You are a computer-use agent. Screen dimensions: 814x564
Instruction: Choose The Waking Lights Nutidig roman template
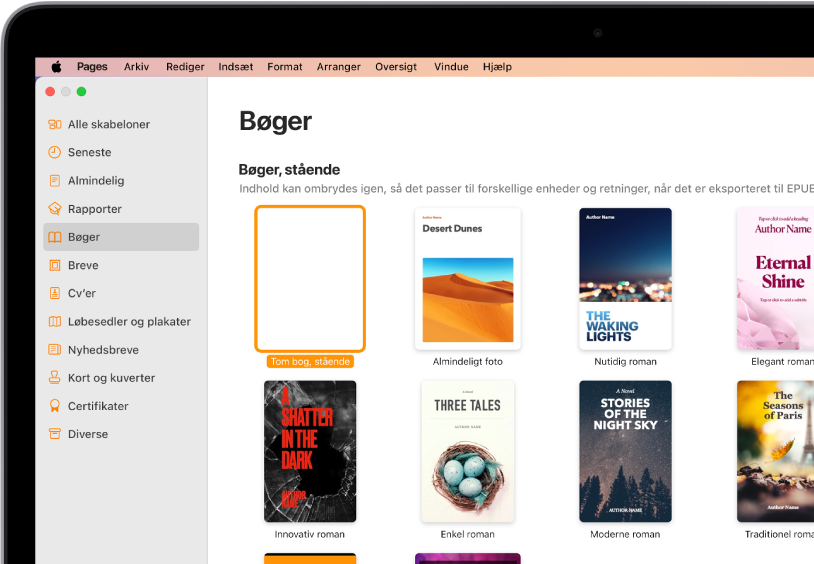pos(626,279)
